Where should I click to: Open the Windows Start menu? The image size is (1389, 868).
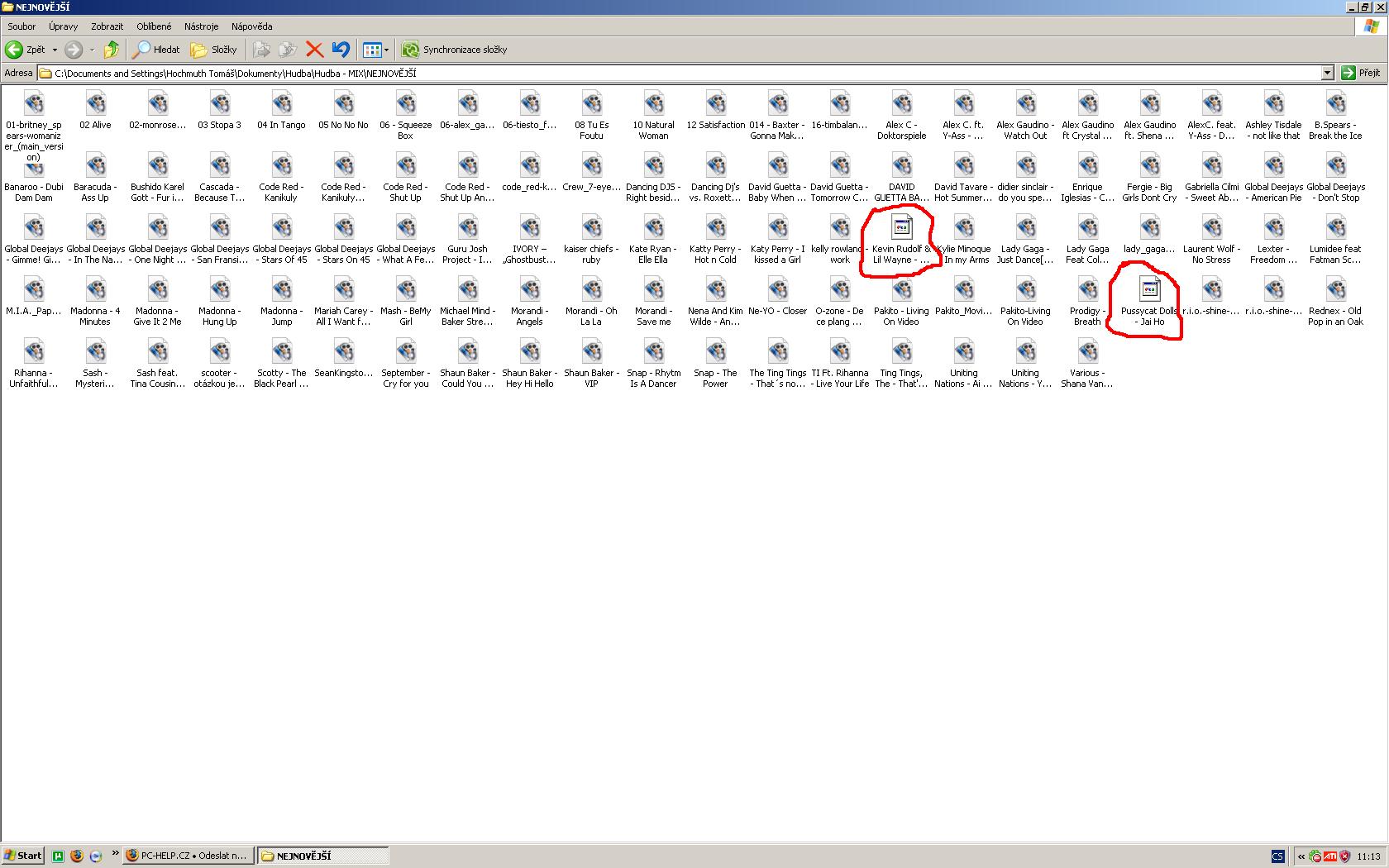[23, 856]
